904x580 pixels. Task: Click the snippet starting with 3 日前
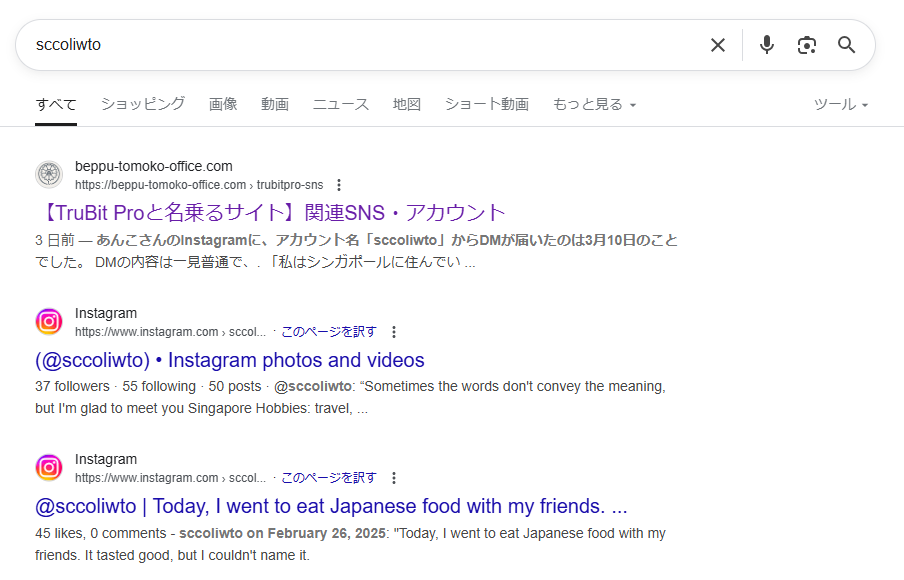(356, 251)
